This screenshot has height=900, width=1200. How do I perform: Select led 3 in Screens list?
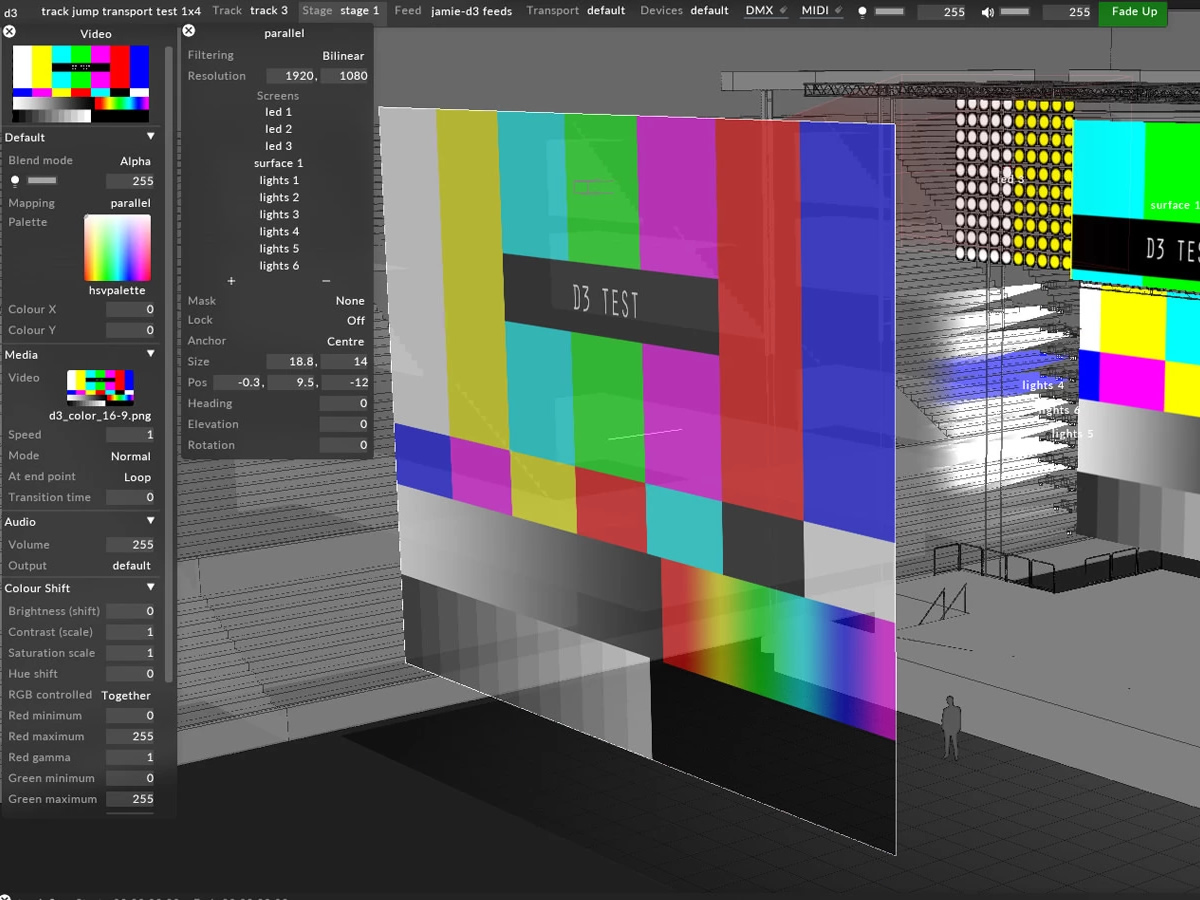(x=279, y=147)
